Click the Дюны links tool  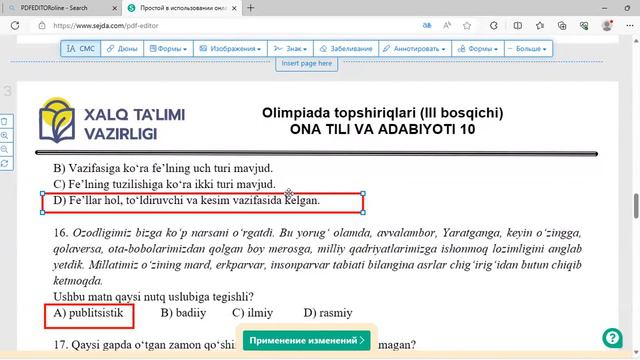(x=122, y=49)
